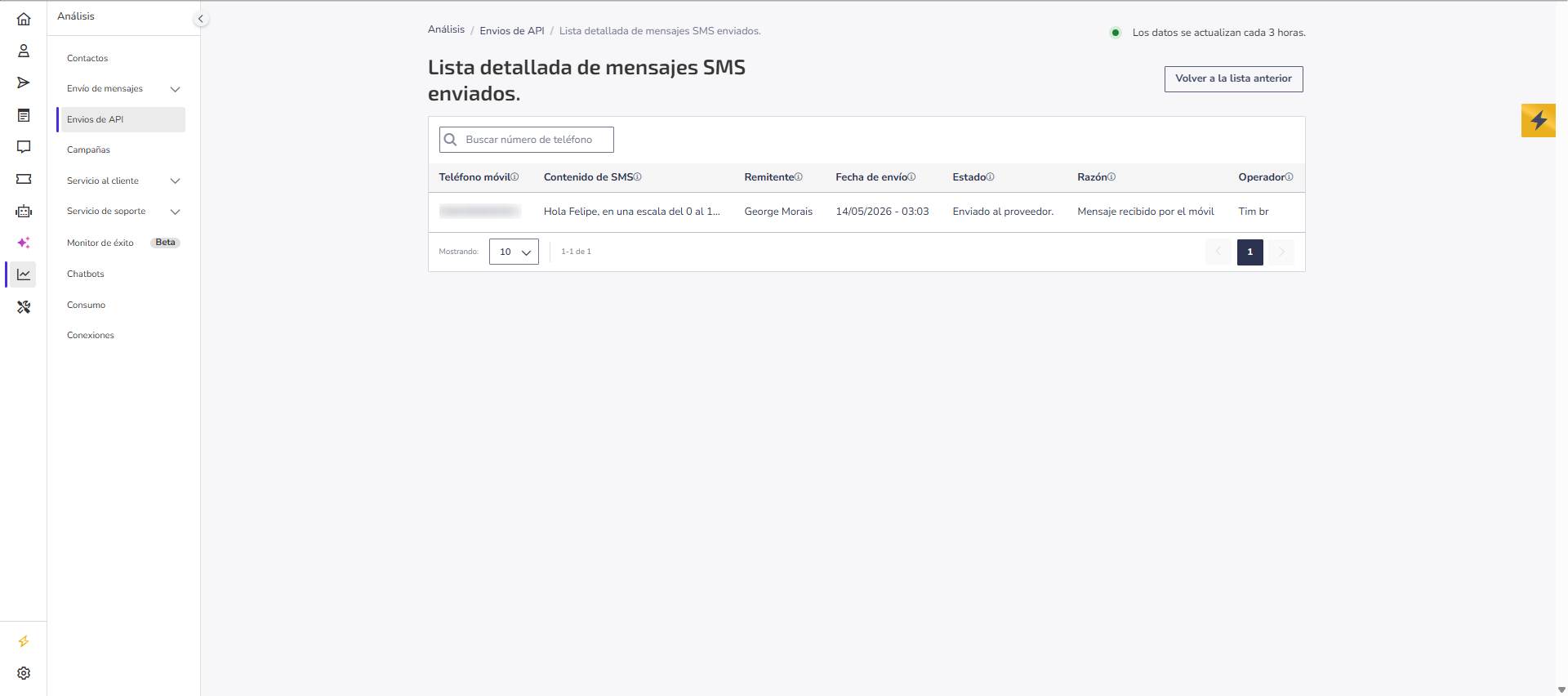The width and height of the screenshot is (1568, 696).
Task: Select page 1 pagination button
Action: pos(1249,252)
